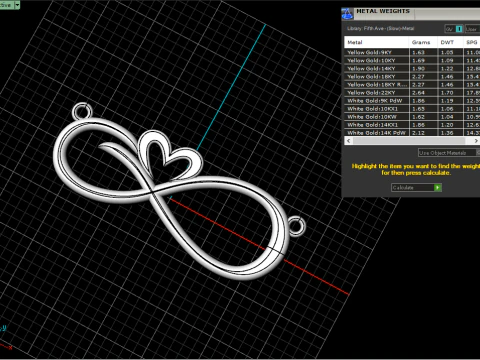Toggle the GV option in Metal Weights
The width and height of the screenshot is (480, 360).
(454, 29)
